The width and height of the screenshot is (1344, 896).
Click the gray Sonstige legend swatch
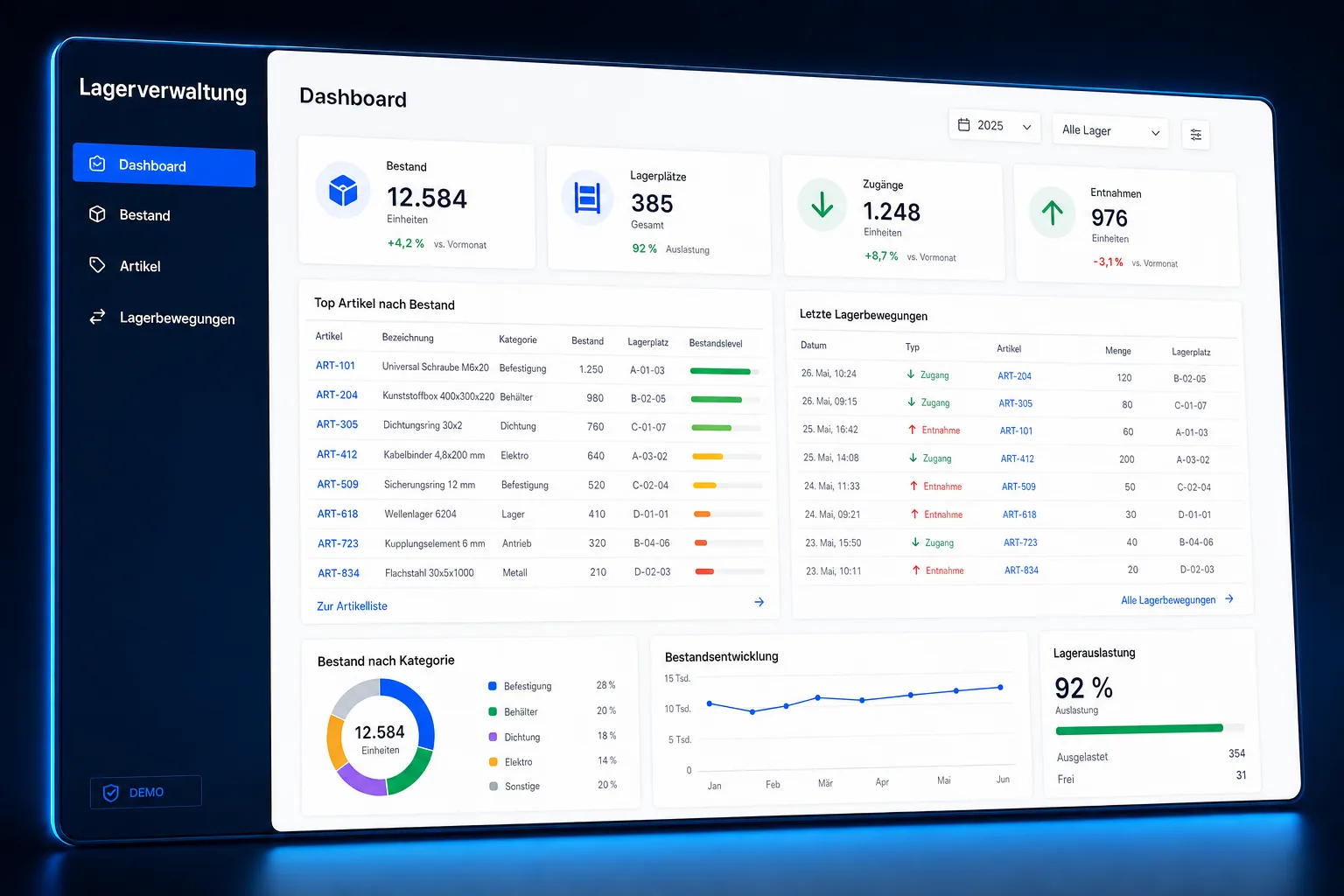494,786
